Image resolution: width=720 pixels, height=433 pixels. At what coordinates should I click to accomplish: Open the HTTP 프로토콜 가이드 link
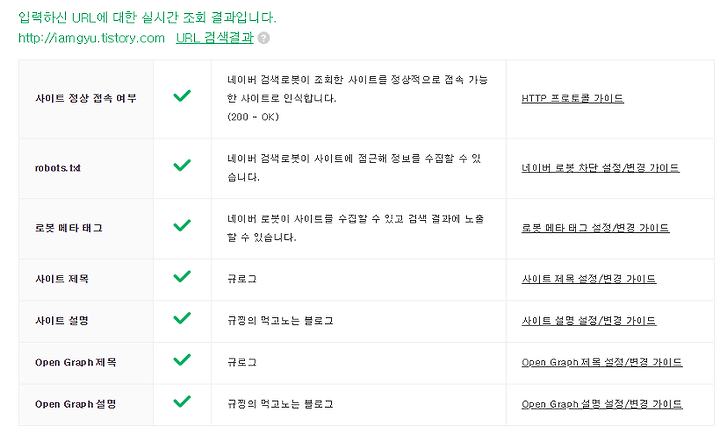[573, 98]
